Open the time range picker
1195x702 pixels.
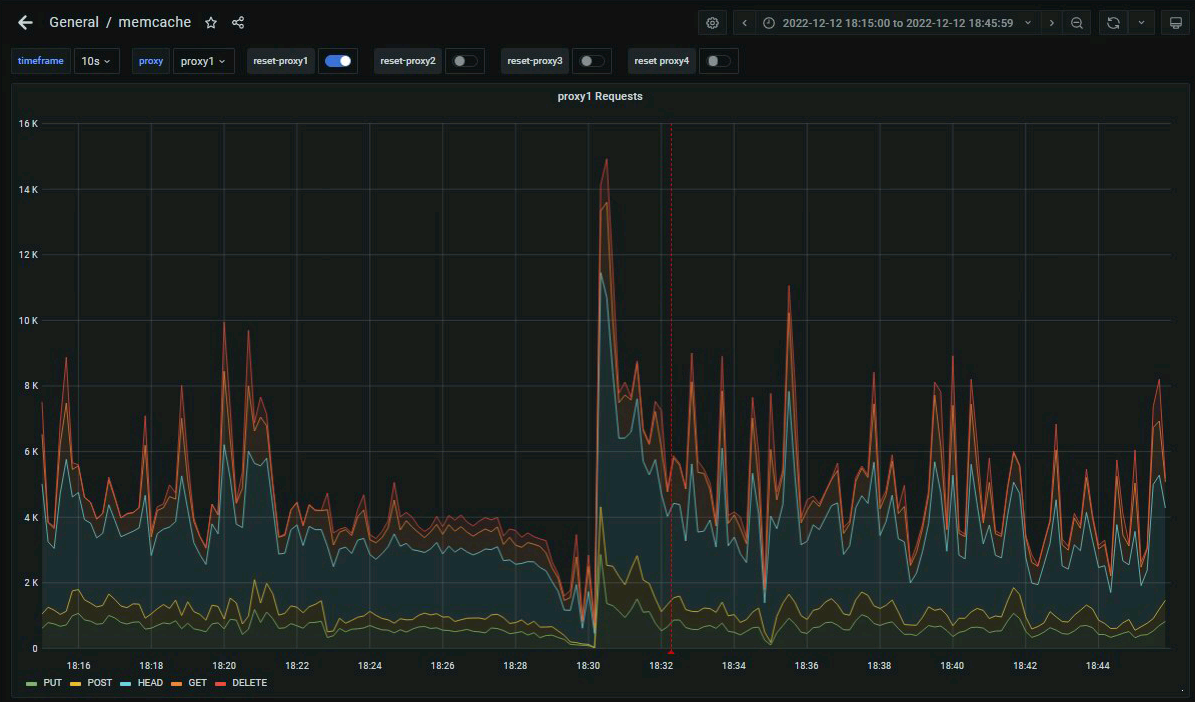pos(896,23)
